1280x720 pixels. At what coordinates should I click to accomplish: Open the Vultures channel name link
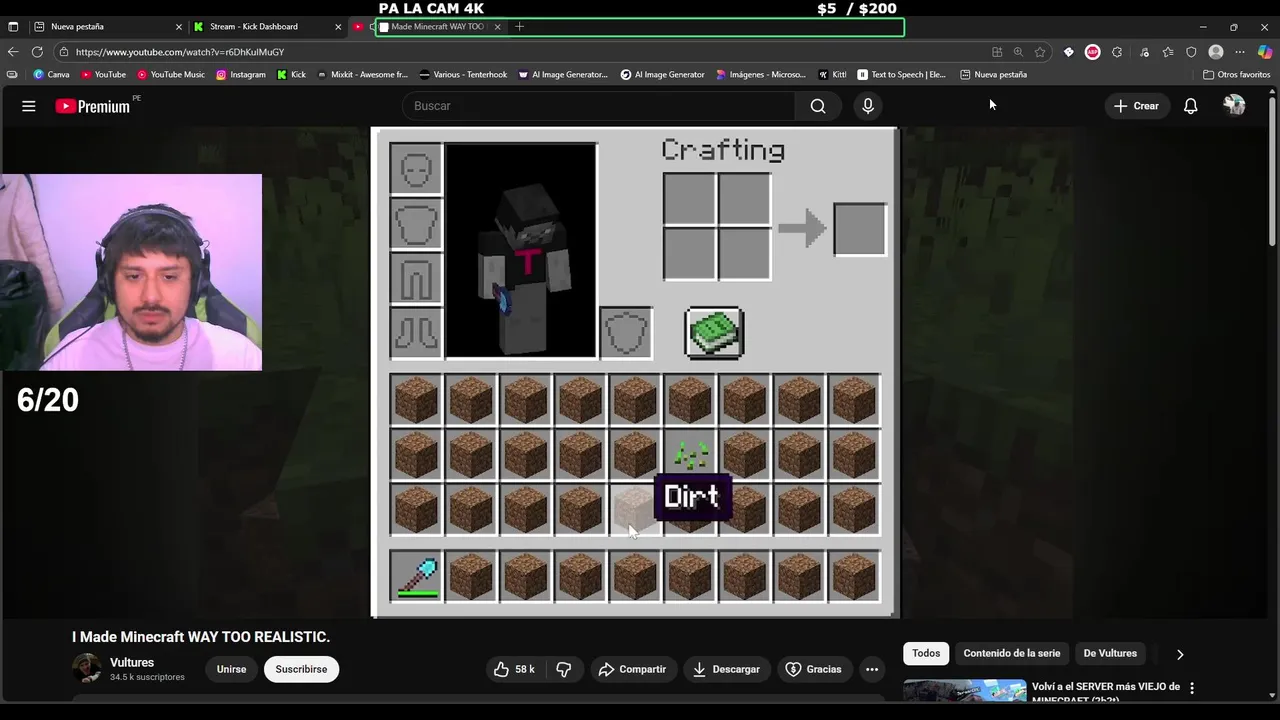[132, 663]
